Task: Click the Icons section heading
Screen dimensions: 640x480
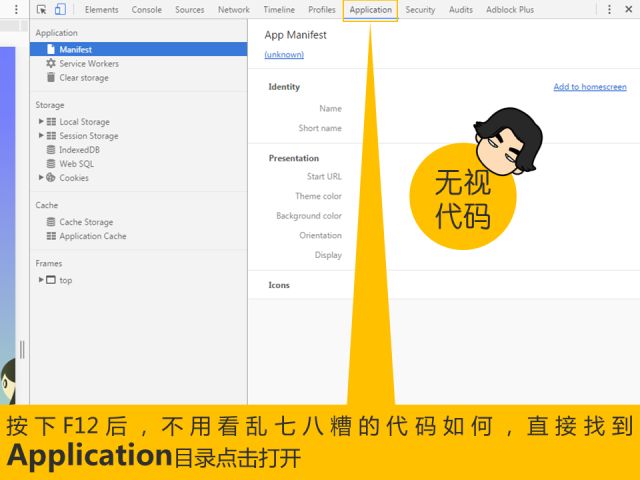Action: click(279, 285)
